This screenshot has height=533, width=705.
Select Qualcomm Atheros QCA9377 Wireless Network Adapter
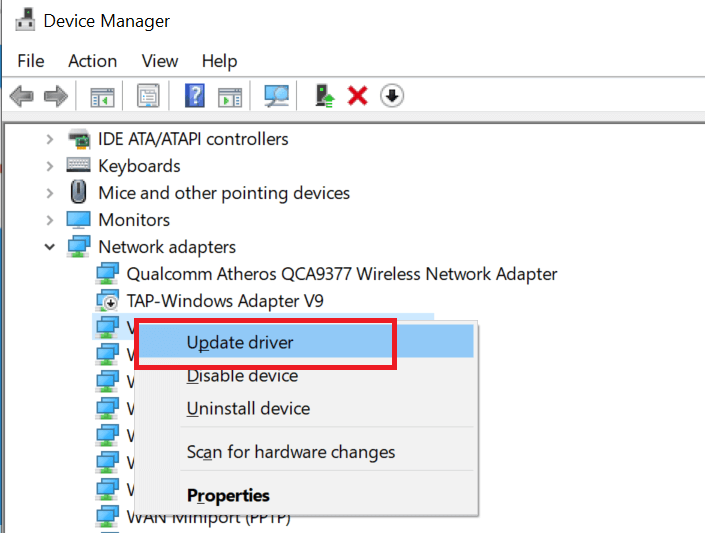(x=342, y=274)
